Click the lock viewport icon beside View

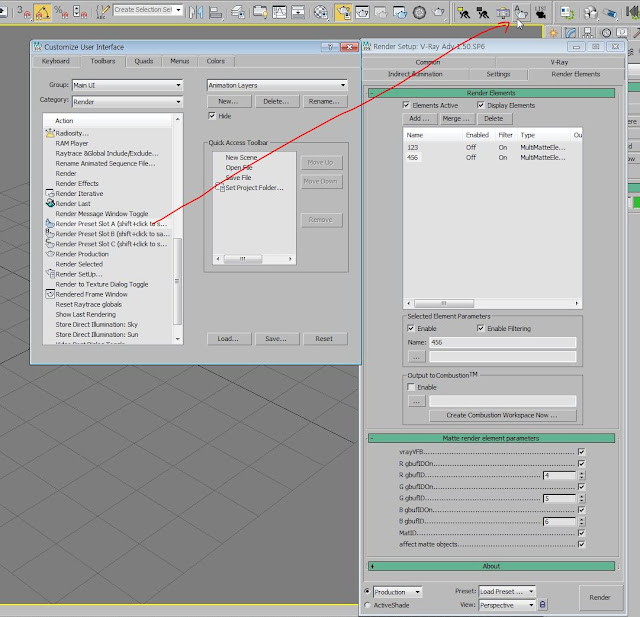[x=542, y=604]
